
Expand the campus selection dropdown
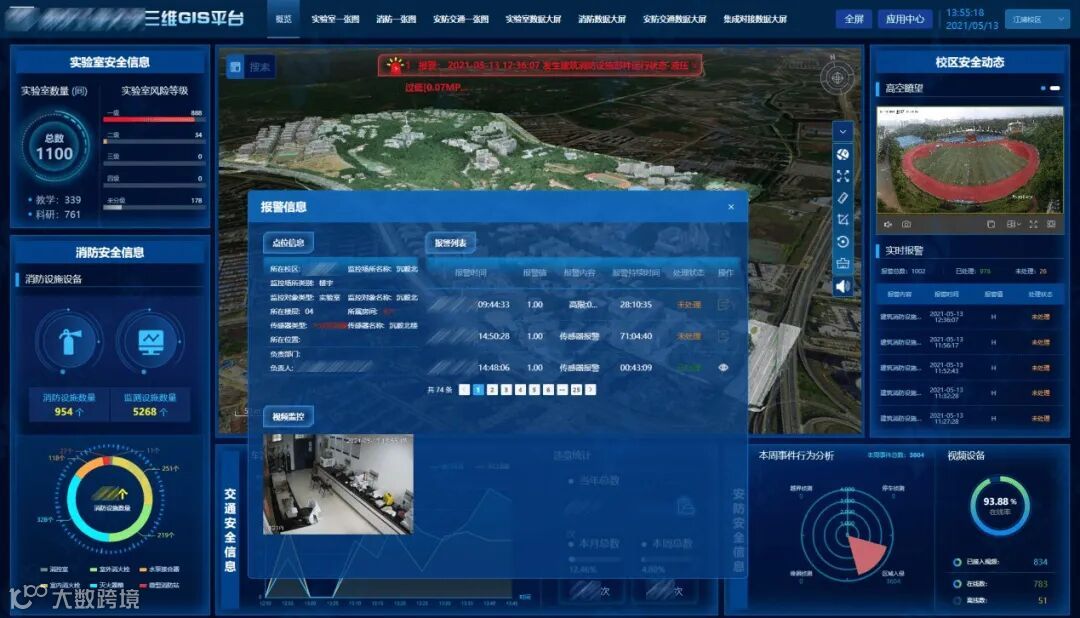click(x=1036, y=19)
